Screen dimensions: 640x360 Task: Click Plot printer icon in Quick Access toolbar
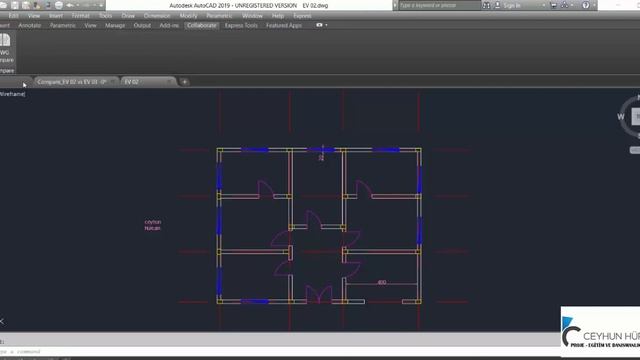point(58,5)
